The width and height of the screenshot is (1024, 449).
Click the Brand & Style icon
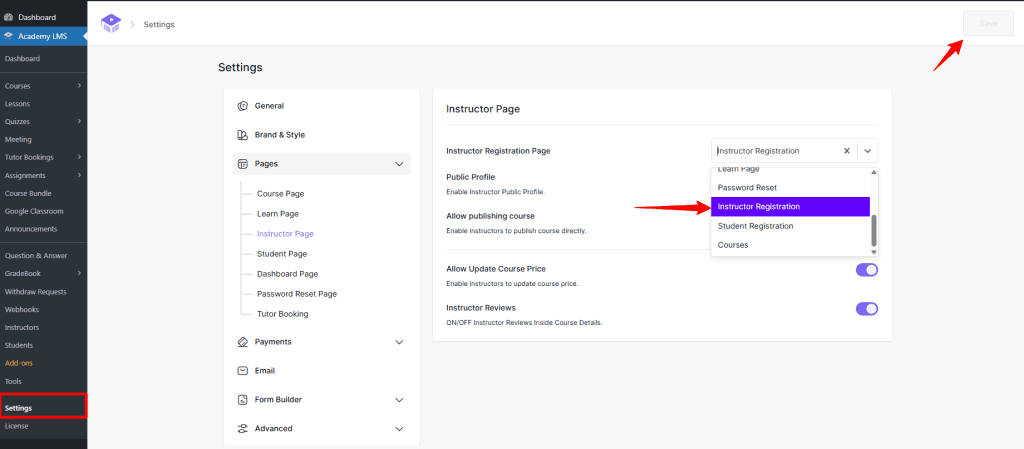point(243,135)
